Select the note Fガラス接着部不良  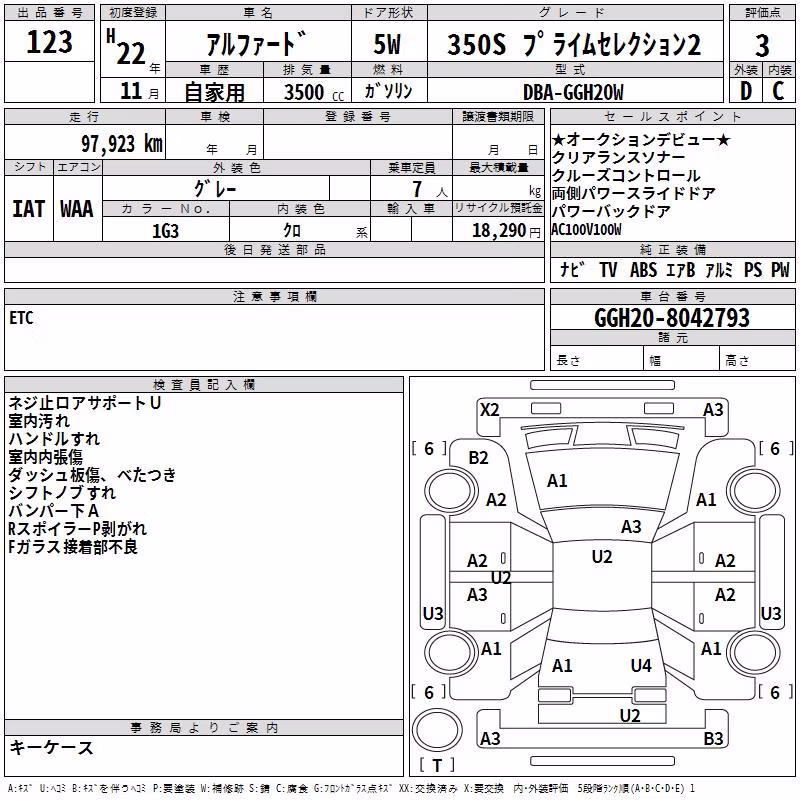point(73,547)
